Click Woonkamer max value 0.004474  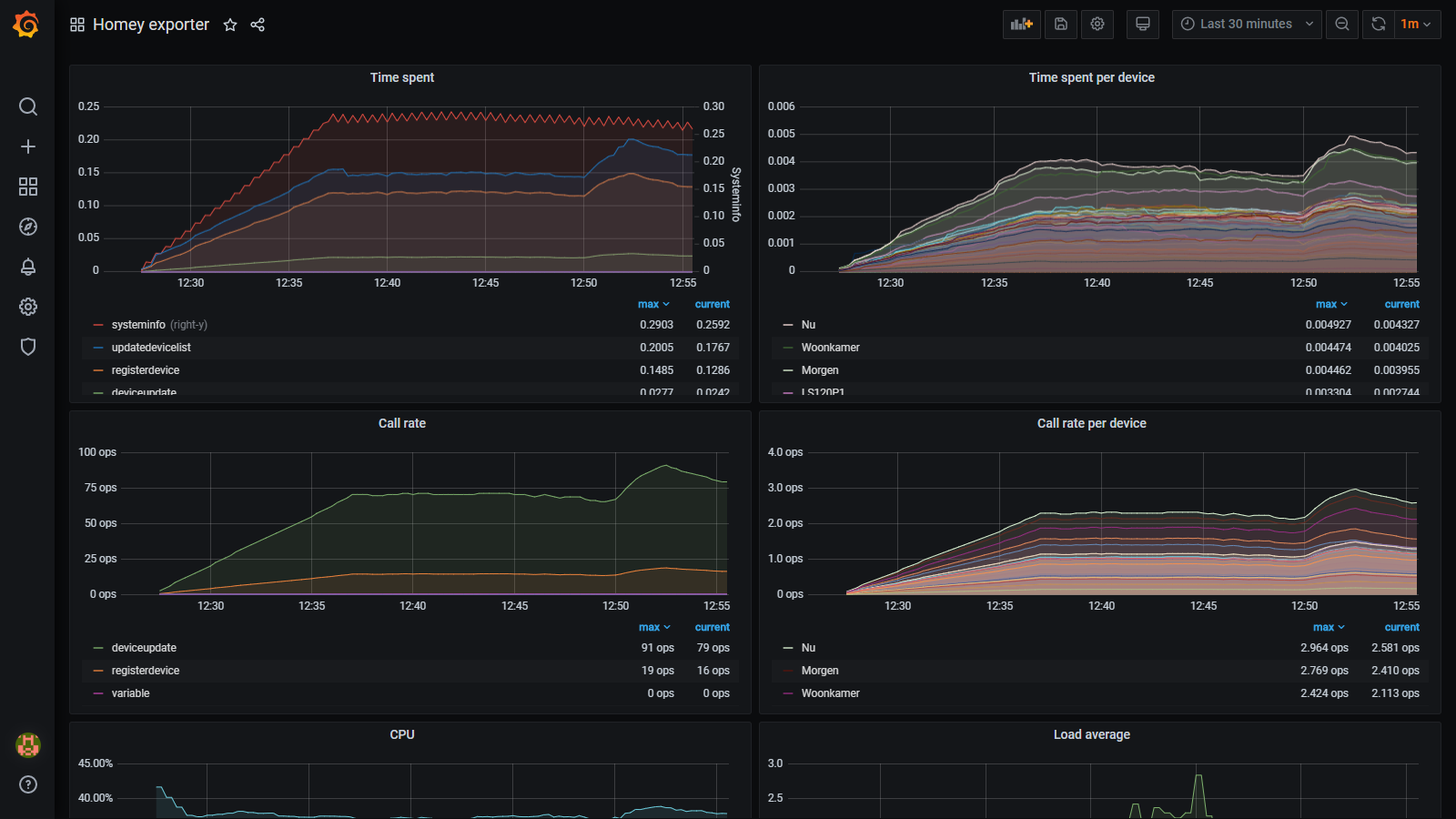point(1329,348)
